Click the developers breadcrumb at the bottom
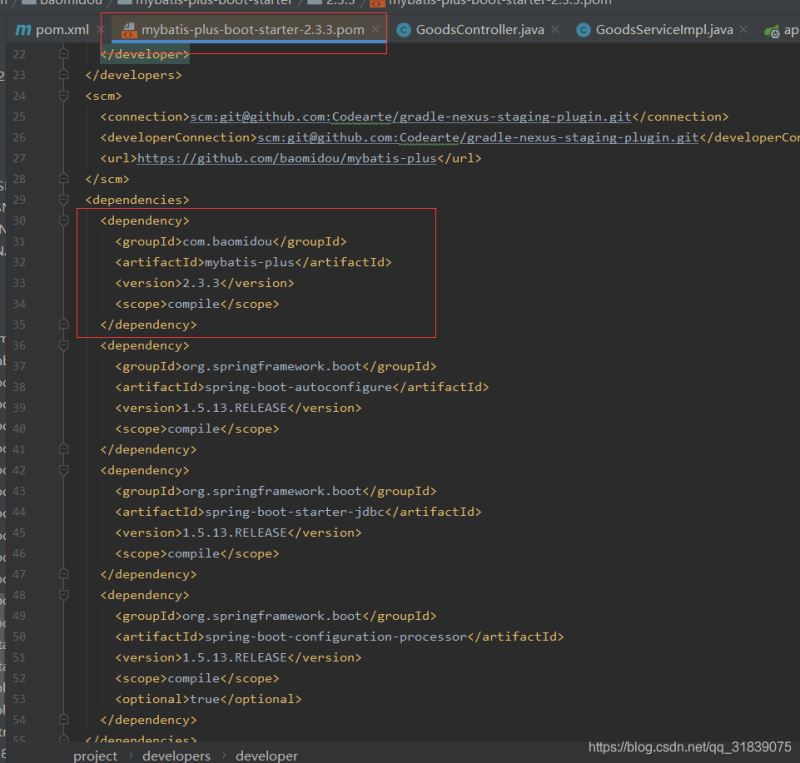 coord(176,755)
